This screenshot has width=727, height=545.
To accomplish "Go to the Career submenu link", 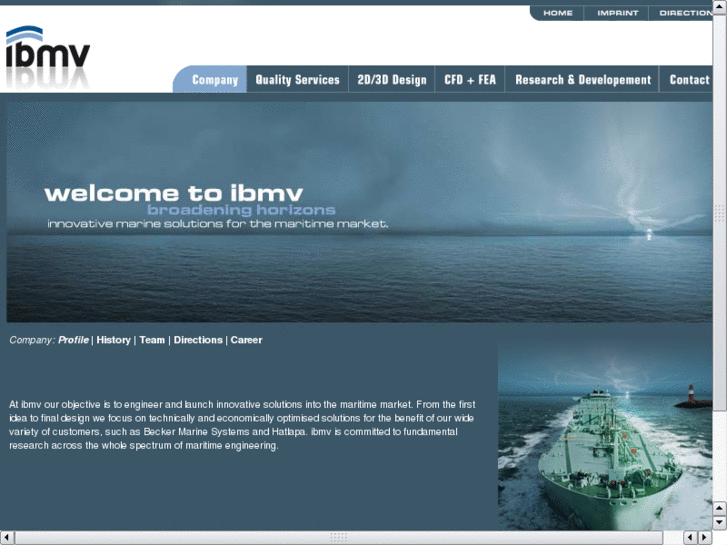I will 246,340.
